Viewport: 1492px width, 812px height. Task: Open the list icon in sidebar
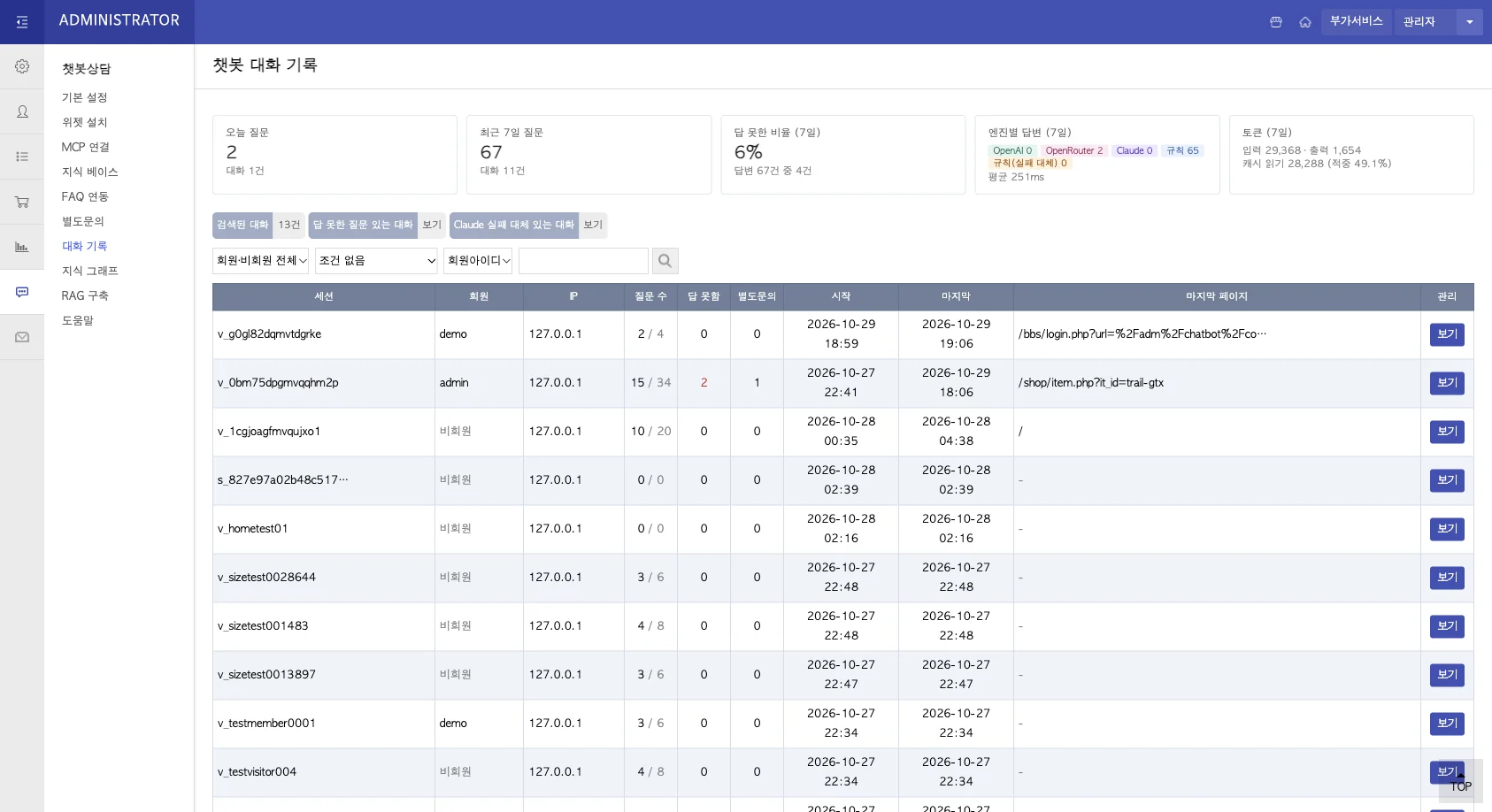click(x=22, y=157)
